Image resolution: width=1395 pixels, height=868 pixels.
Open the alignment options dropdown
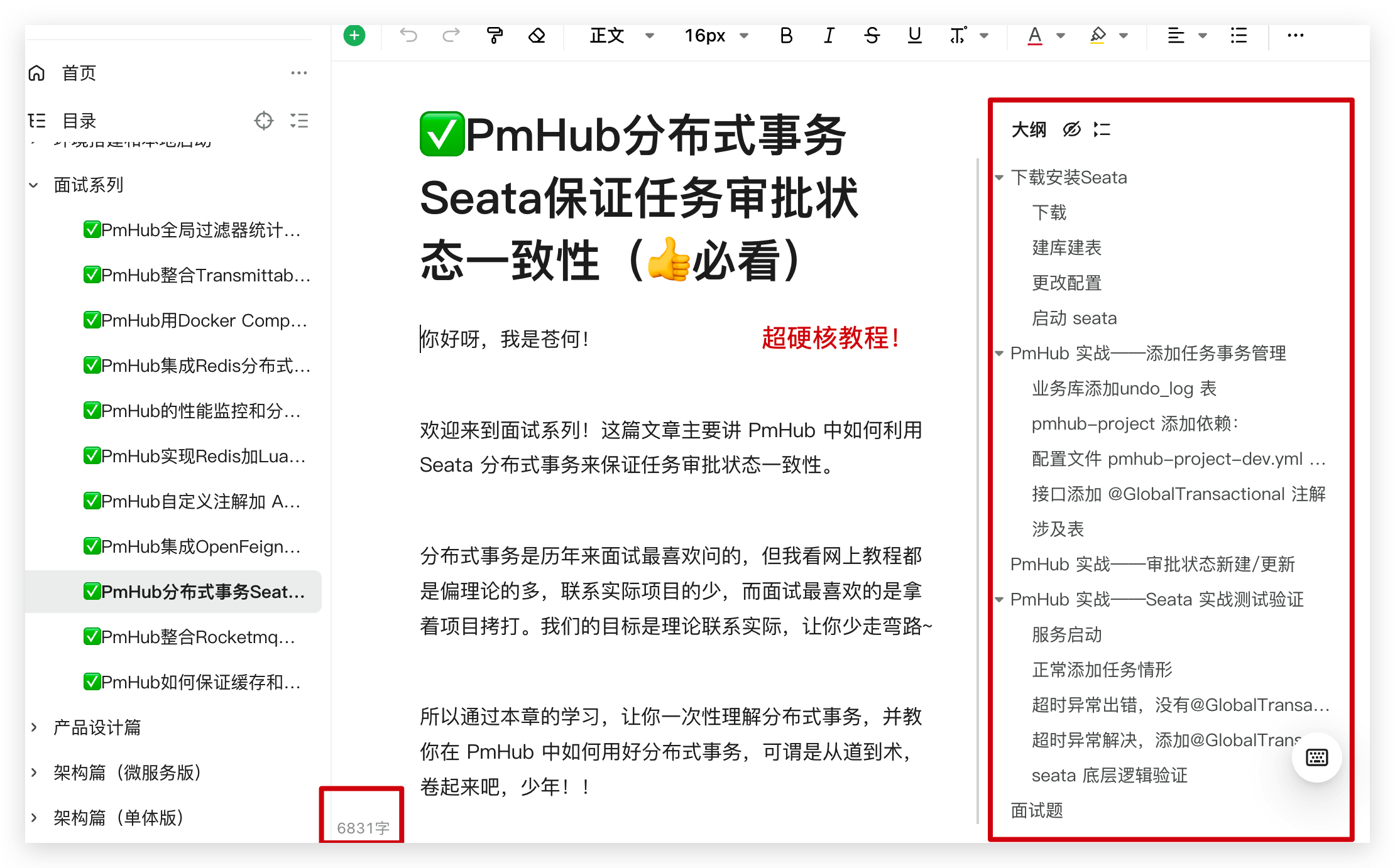1203,36
